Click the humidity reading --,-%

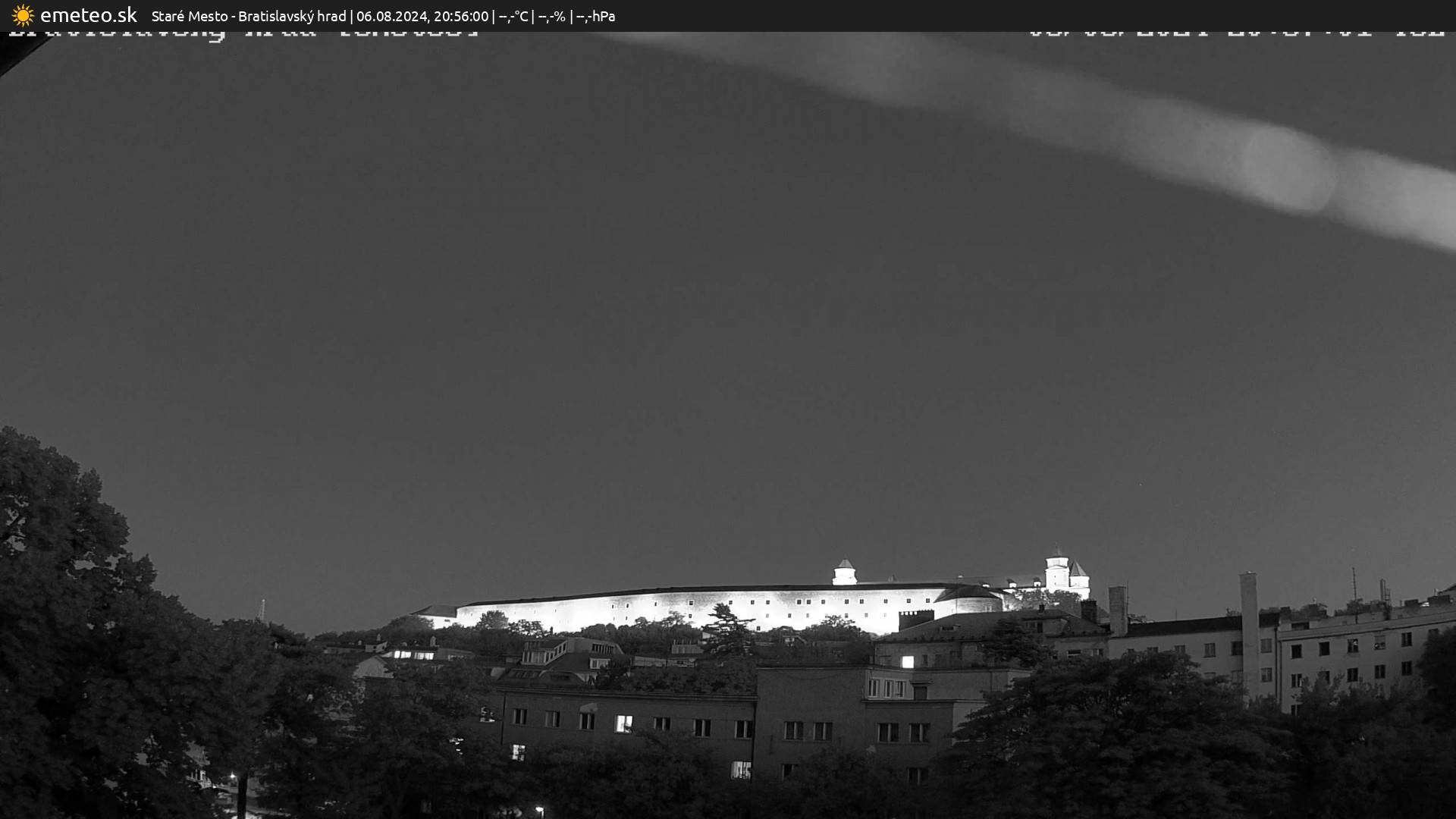(553, 16)
